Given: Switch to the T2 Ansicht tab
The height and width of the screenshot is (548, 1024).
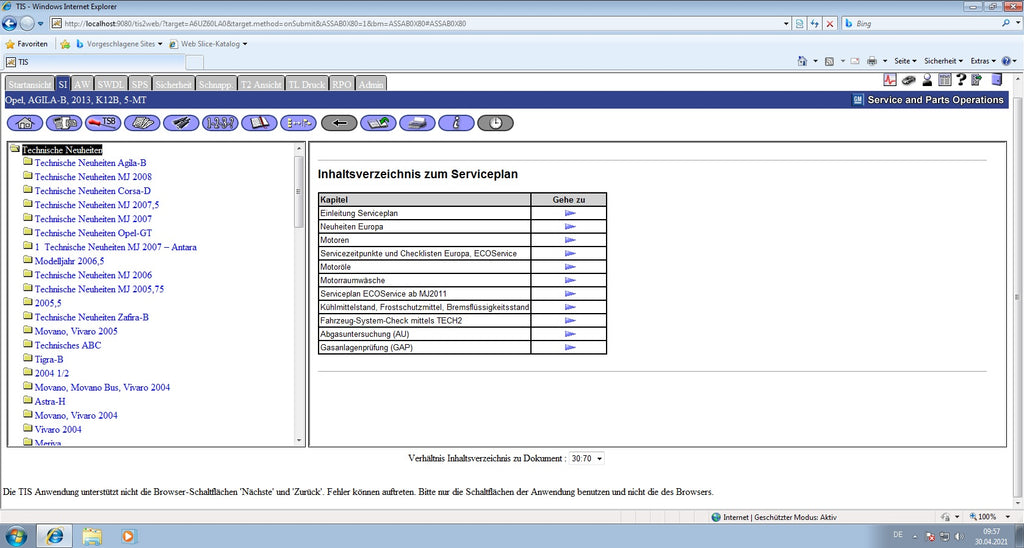Looking at the screenshot, I should click(261, 84).
